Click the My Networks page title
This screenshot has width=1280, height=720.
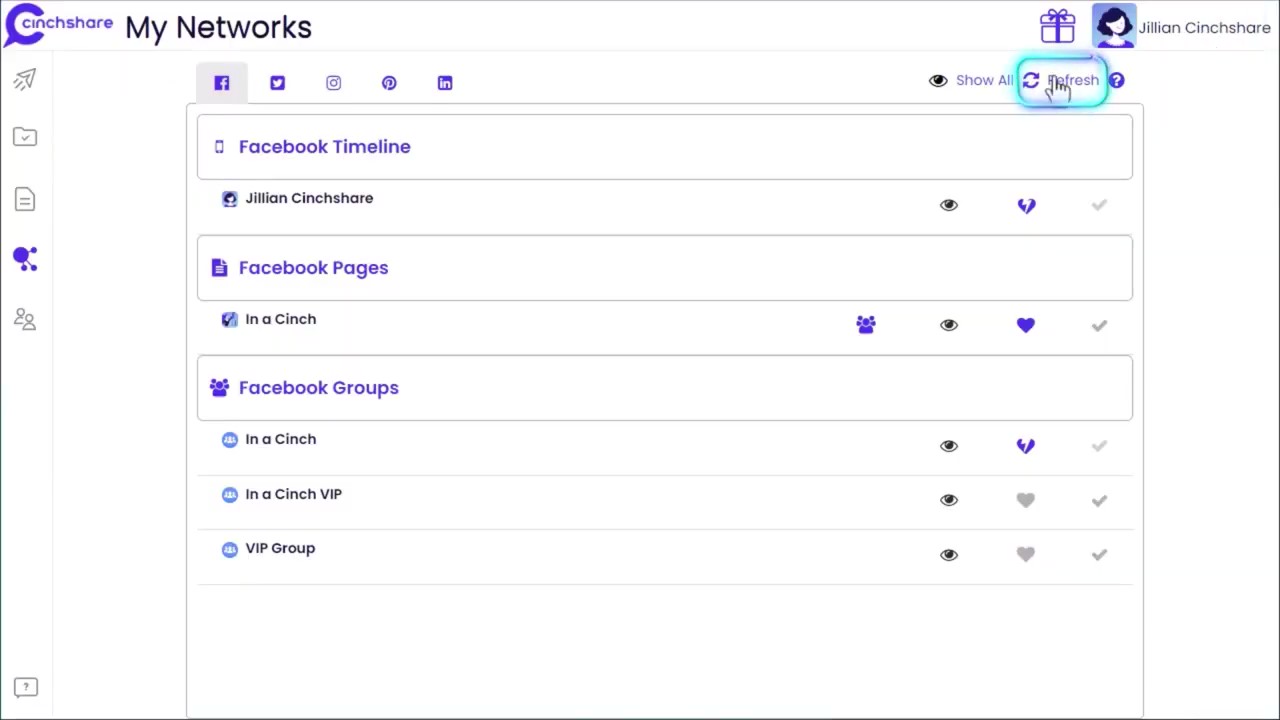coord(218,28)
